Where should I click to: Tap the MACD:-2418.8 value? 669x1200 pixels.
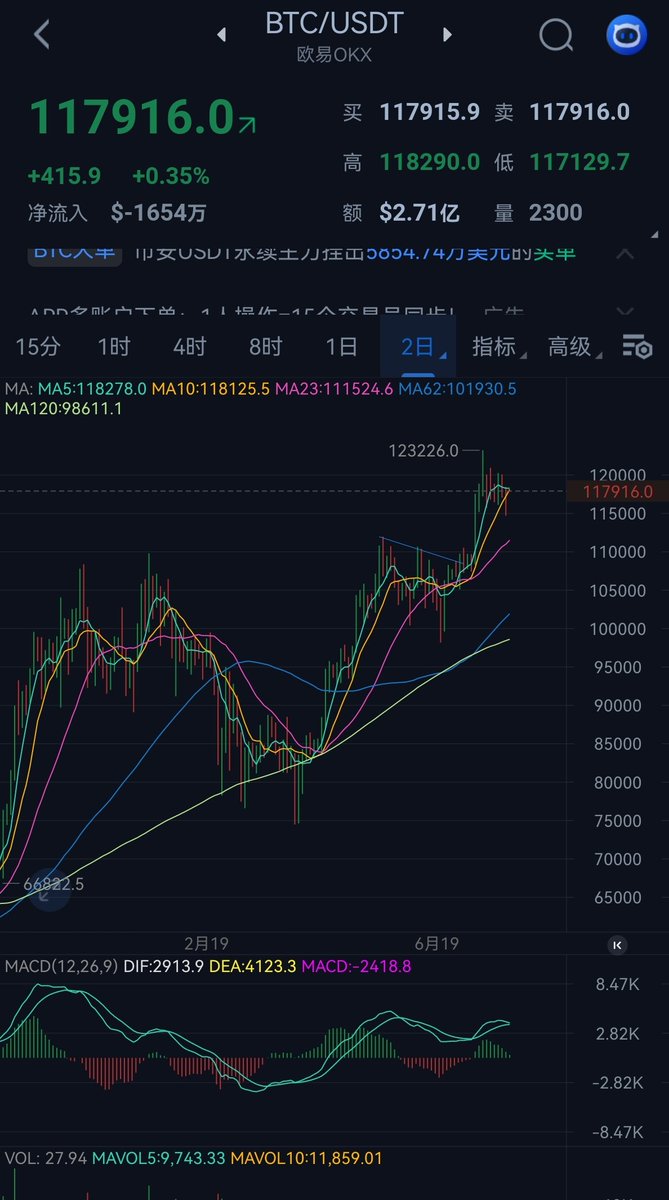click(355, 967)
